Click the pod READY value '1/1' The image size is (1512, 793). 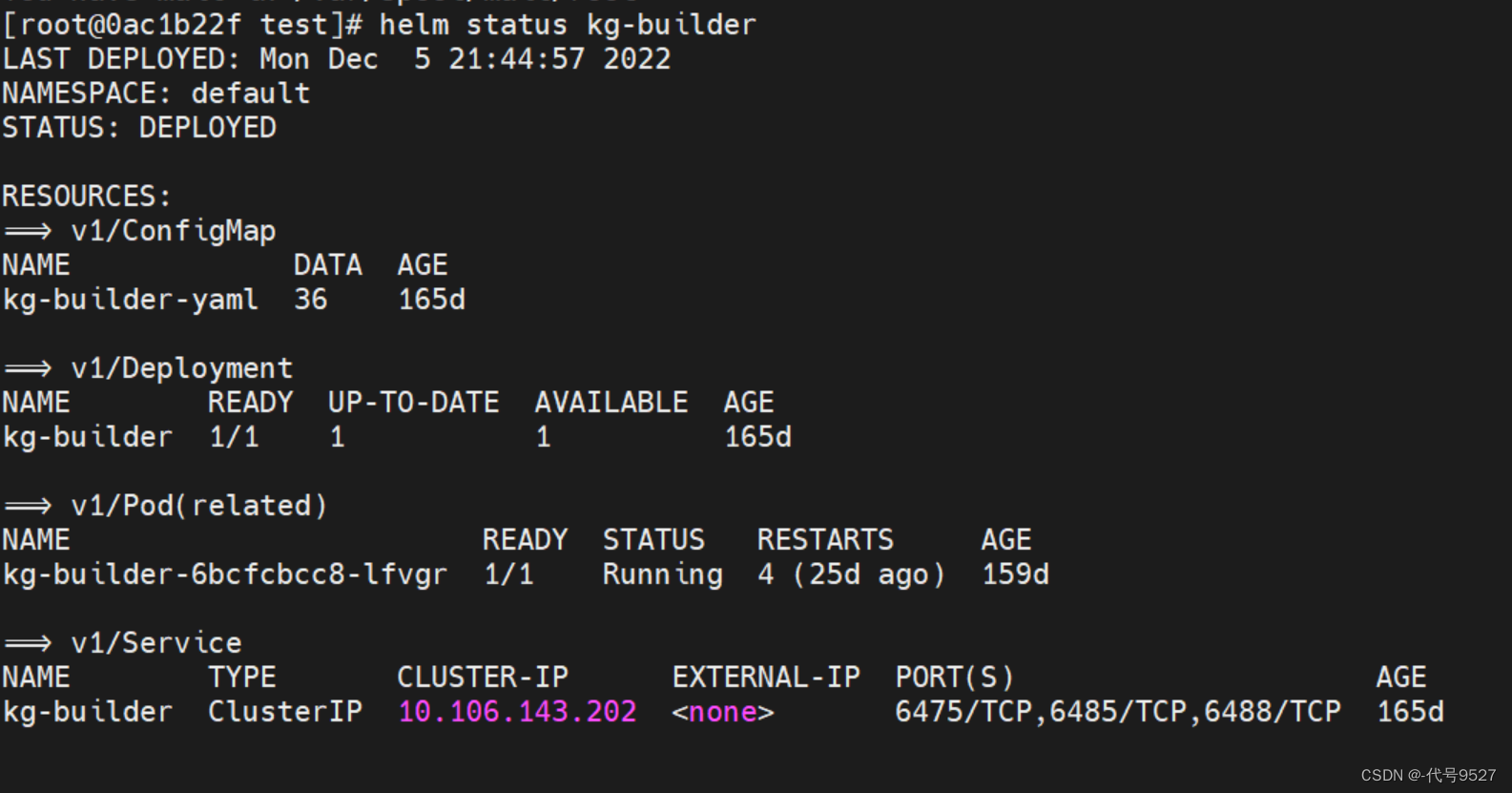[508, 574]
